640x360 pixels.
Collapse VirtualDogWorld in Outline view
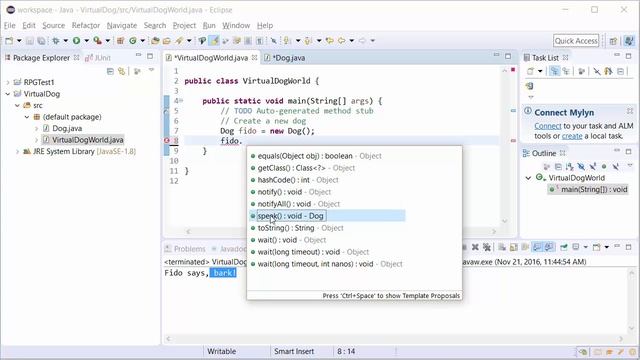tap(528, 178)
